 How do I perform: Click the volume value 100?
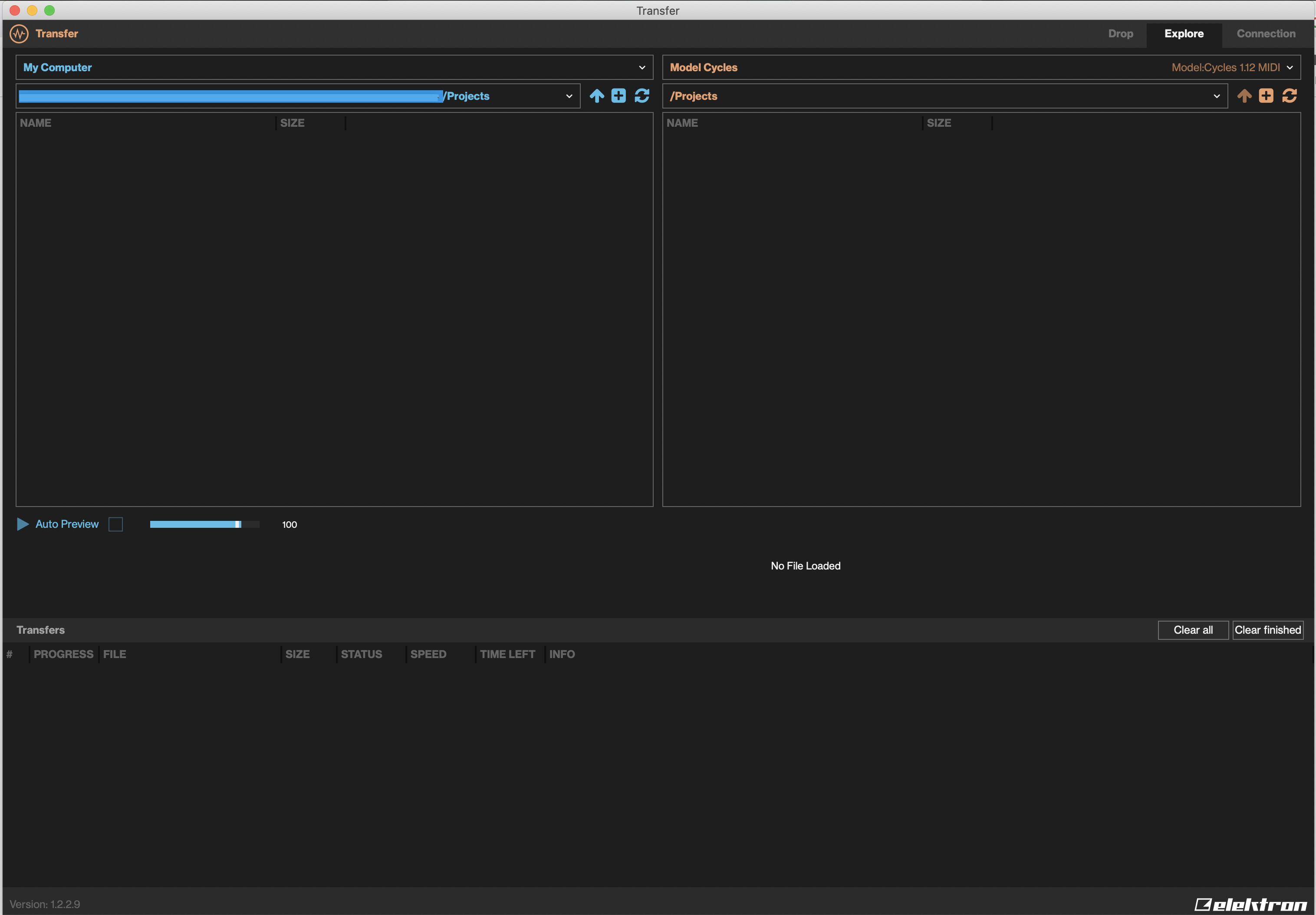[x=290, y=525]
